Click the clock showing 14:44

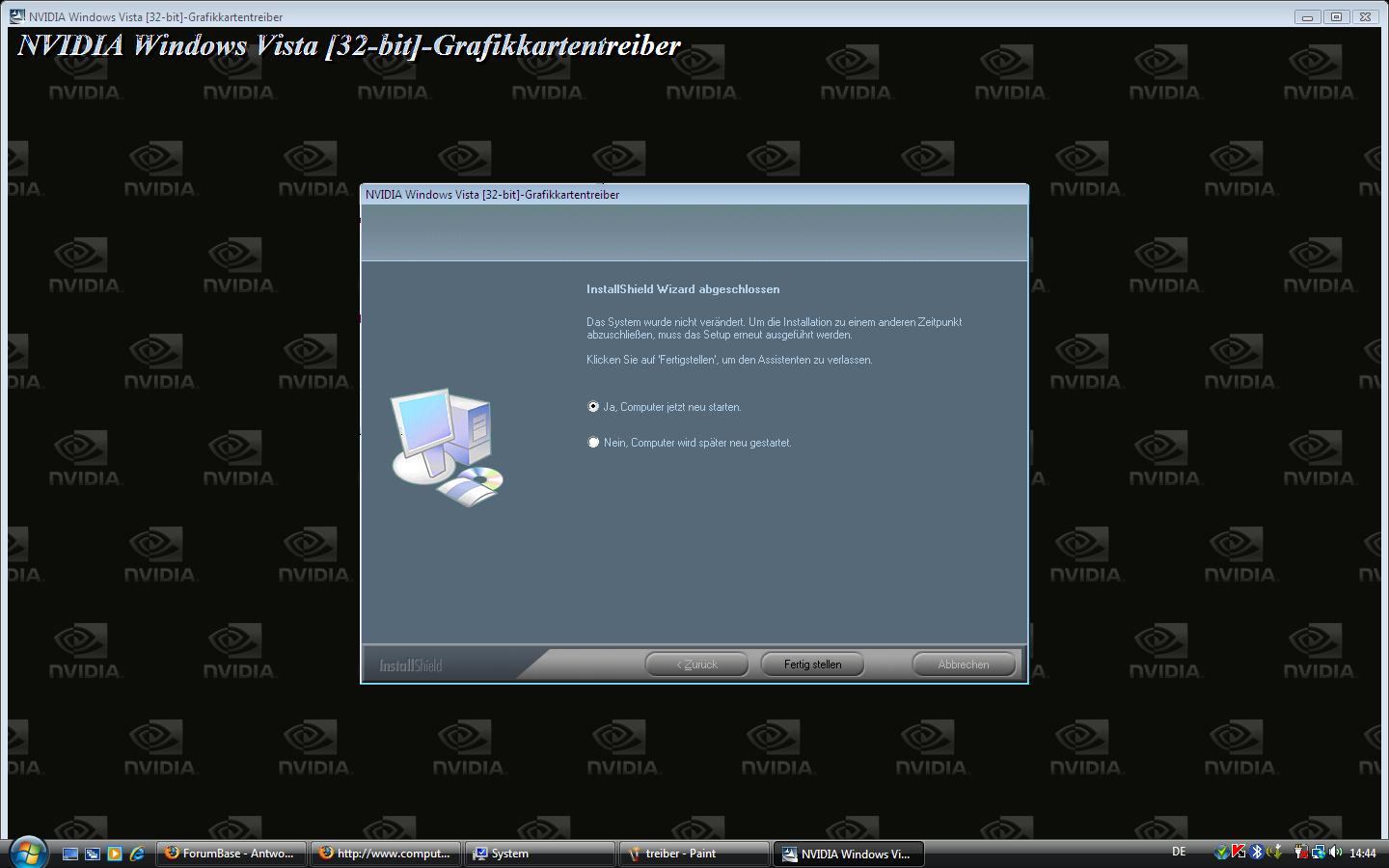(1363, 853)
